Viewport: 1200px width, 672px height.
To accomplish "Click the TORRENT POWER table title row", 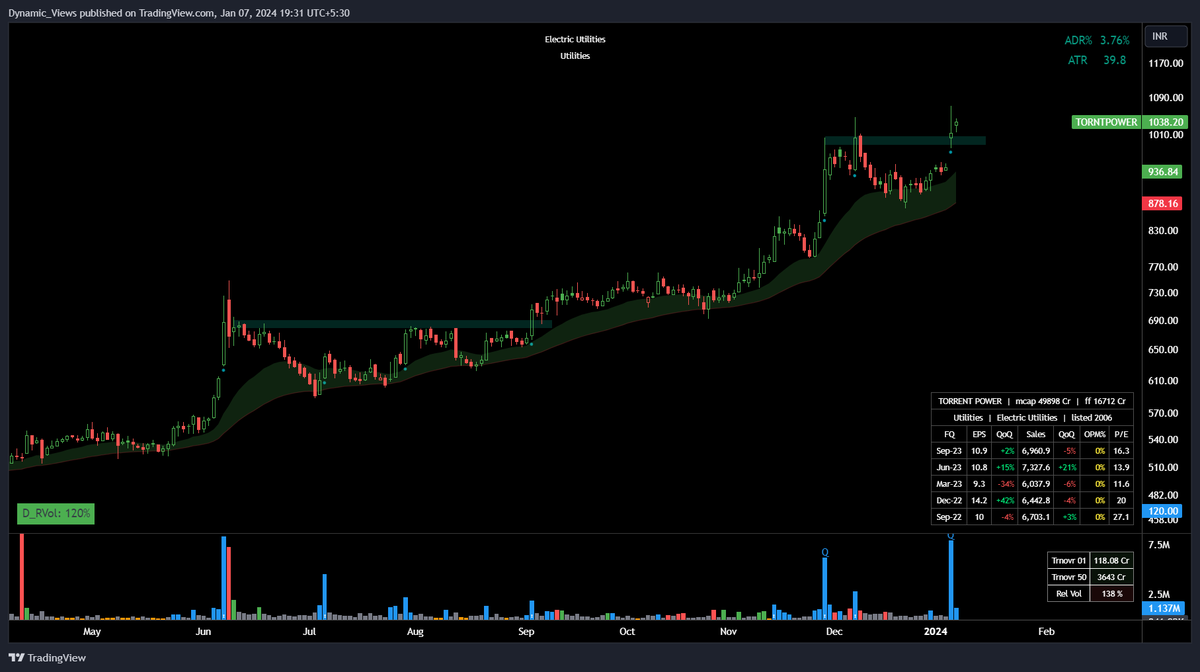I will (1033, 400).
